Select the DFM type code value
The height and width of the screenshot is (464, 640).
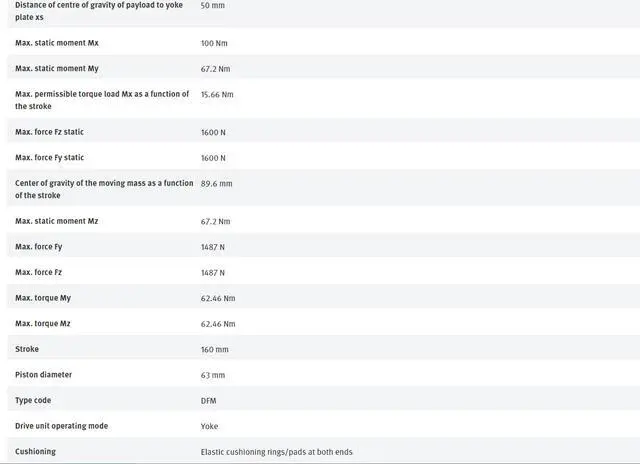[x=209, y=400]
